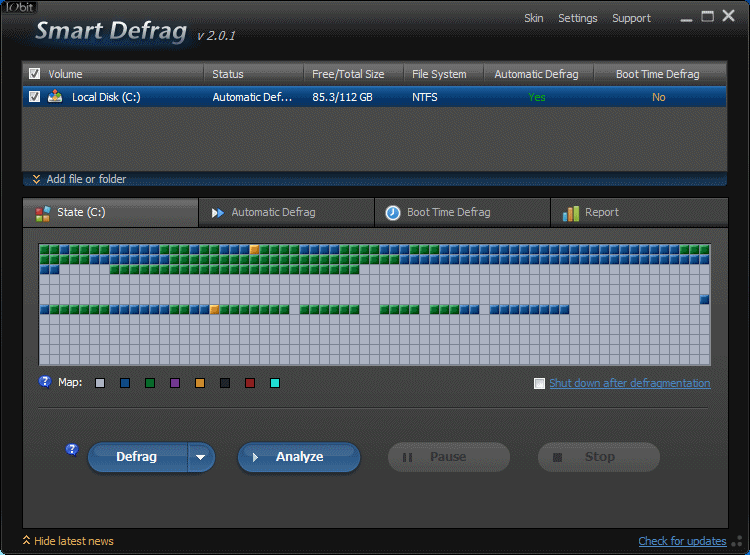Minimize the Smart Defrag window
The image size is (750, 555).
click(x=686, y=19)
